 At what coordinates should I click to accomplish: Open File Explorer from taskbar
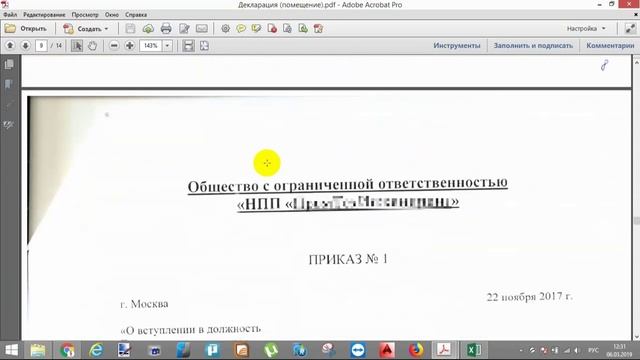pos(38,350)
